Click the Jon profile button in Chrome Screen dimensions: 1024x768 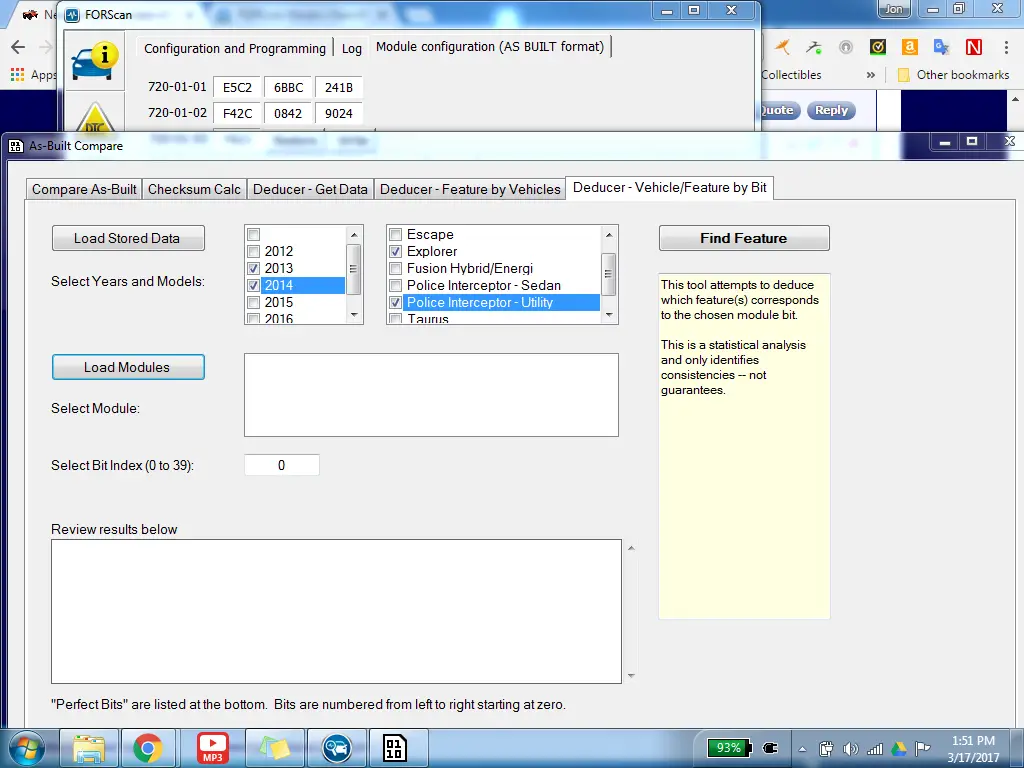[x=893, y=9]
